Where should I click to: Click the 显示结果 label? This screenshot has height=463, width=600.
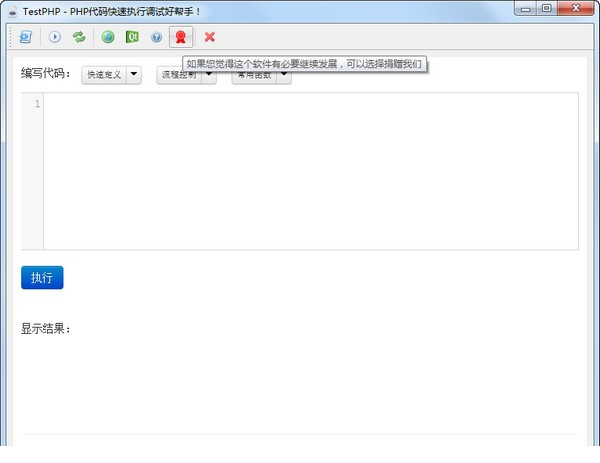point(46,329)
